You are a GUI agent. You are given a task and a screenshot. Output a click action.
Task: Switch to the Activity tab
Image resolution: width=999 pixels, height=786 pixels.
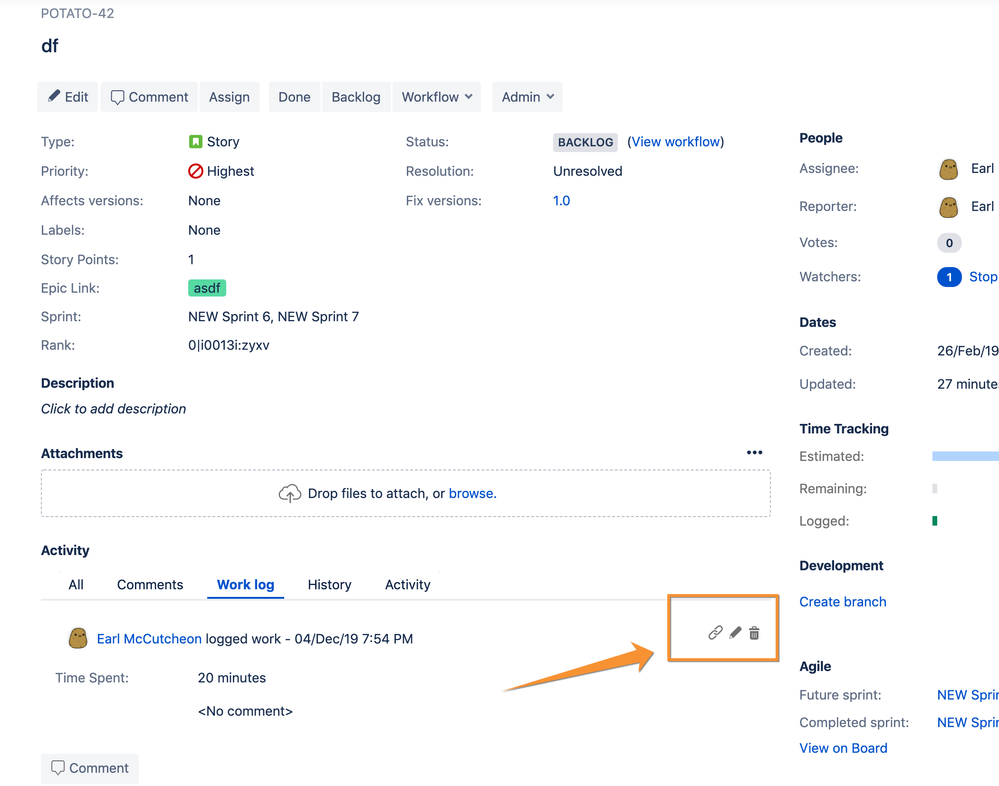[408, 585]
